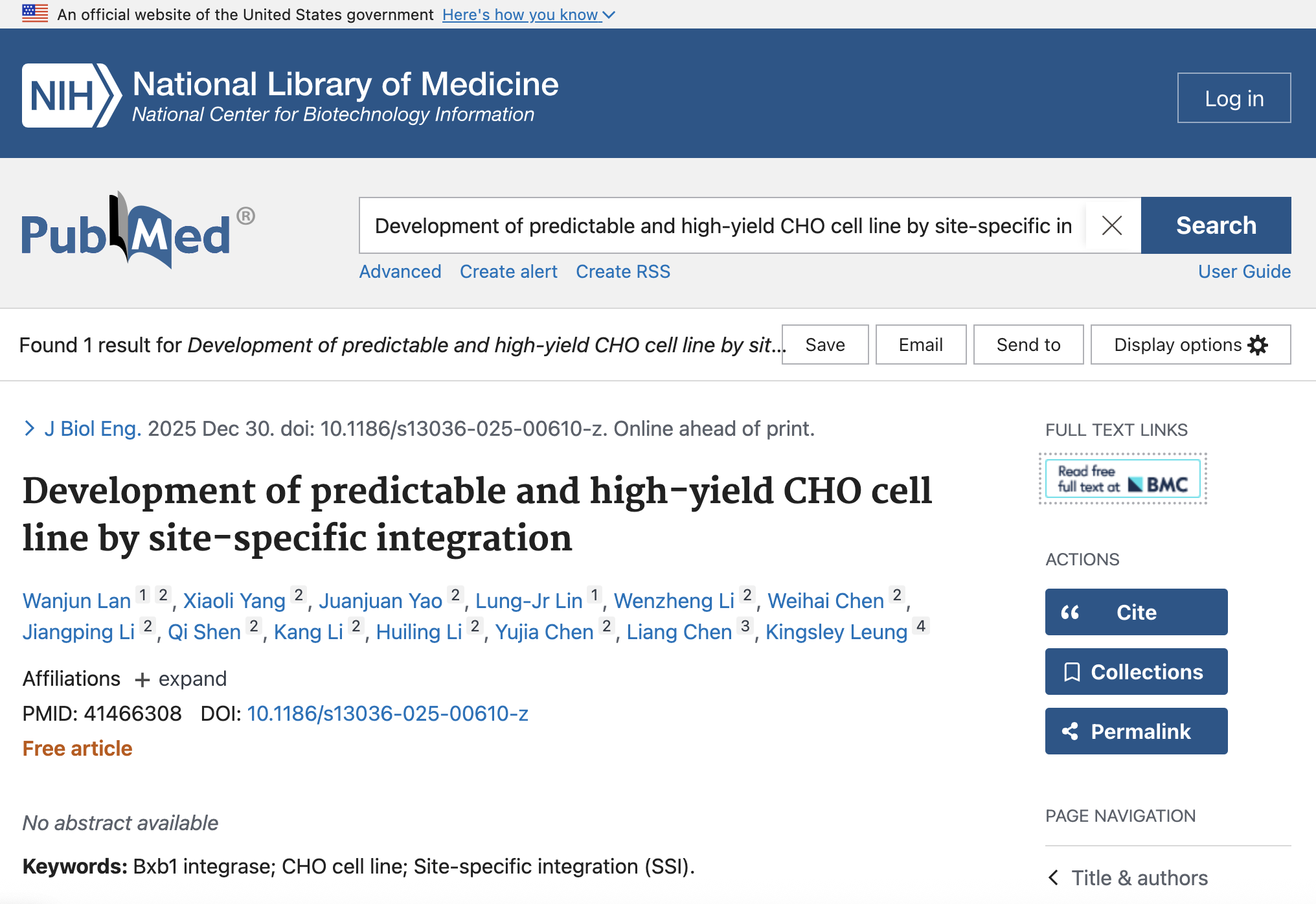Go to Title & authors navigation item
Image resolution: width=1316 pixels, height=904 pixels.
(1139, 878)
